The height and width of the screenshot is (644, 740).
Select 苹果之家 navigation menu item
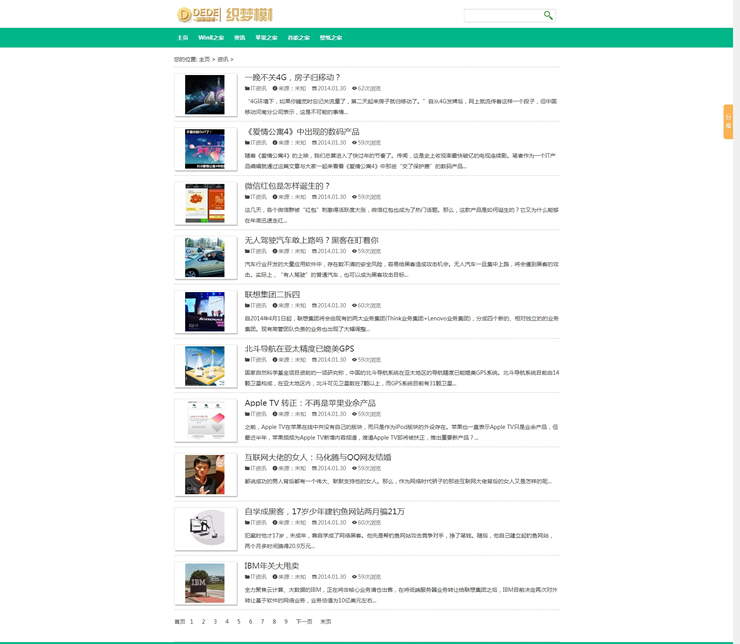point(266,37)
